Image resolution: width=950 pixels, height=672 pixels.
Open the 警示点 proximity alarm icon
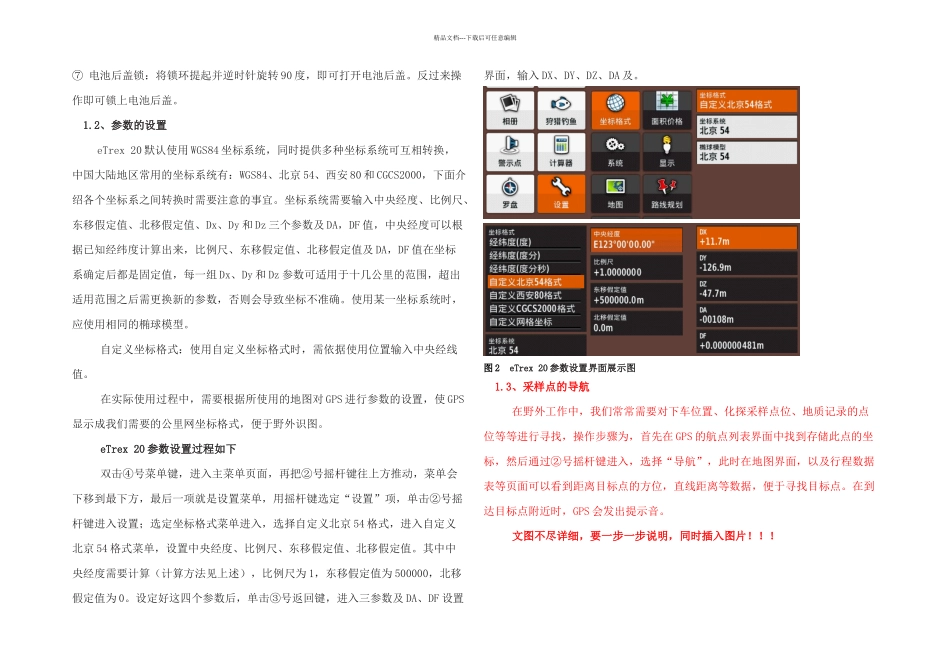[x=510, y=151]
